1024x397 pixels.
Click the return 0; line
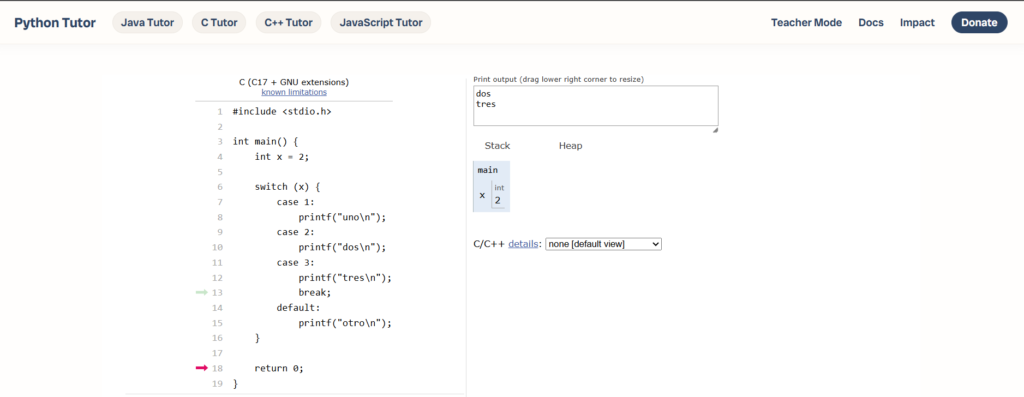click(280, 368)
